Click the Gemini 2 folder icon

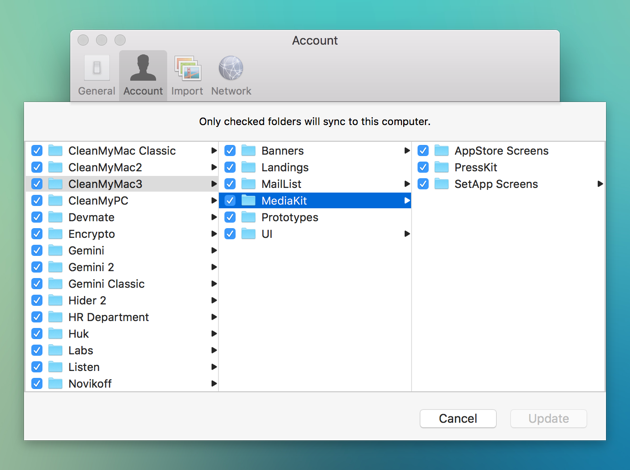click(55, 267)
